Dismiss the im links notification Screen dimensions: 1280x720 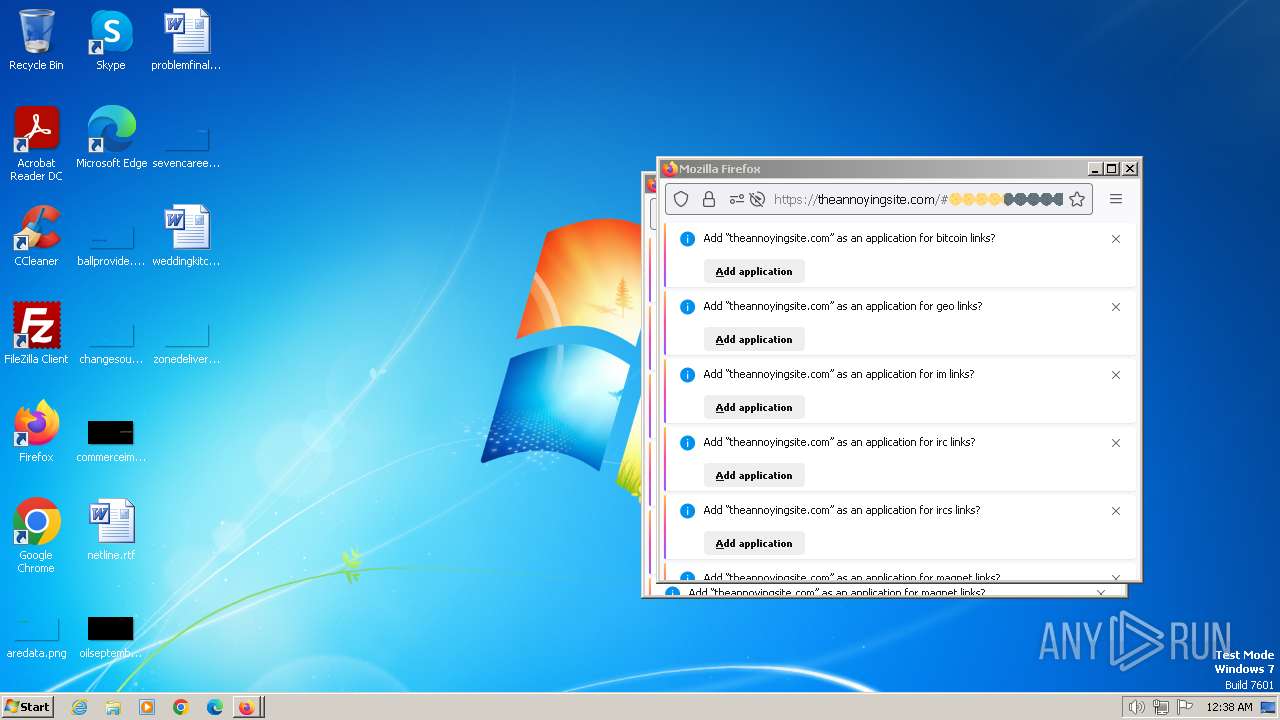coord(1116,375)
